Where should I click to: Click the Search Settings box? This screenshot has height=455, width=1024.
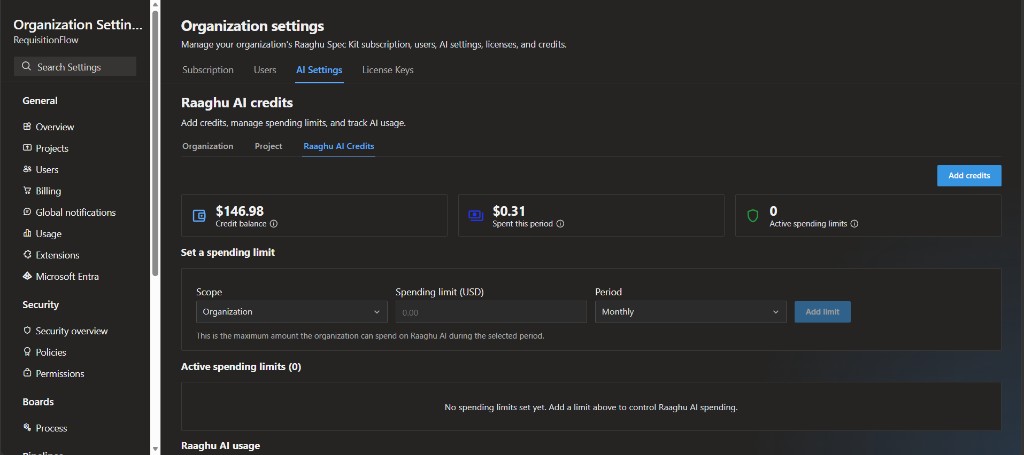(75, 67)
